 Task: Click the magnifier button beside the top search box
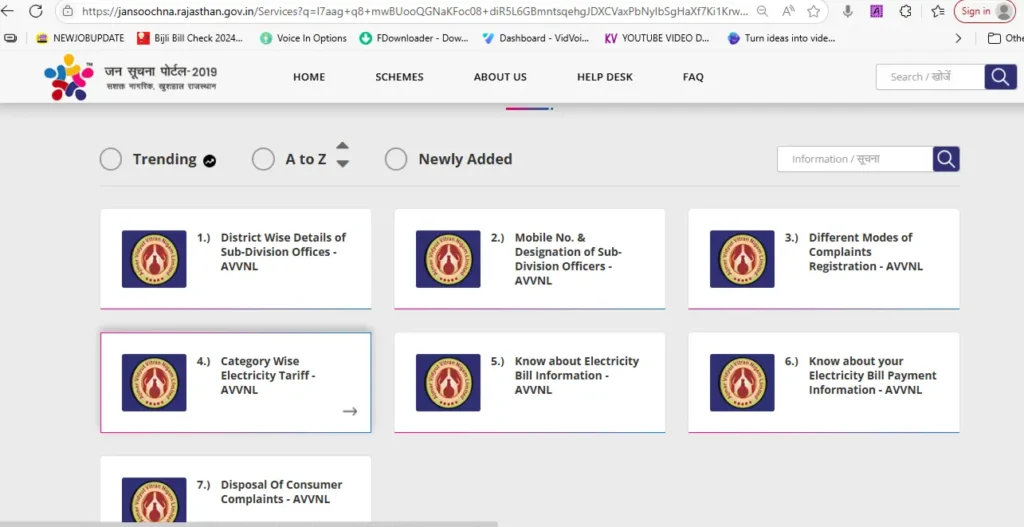tap(1000, 77)
